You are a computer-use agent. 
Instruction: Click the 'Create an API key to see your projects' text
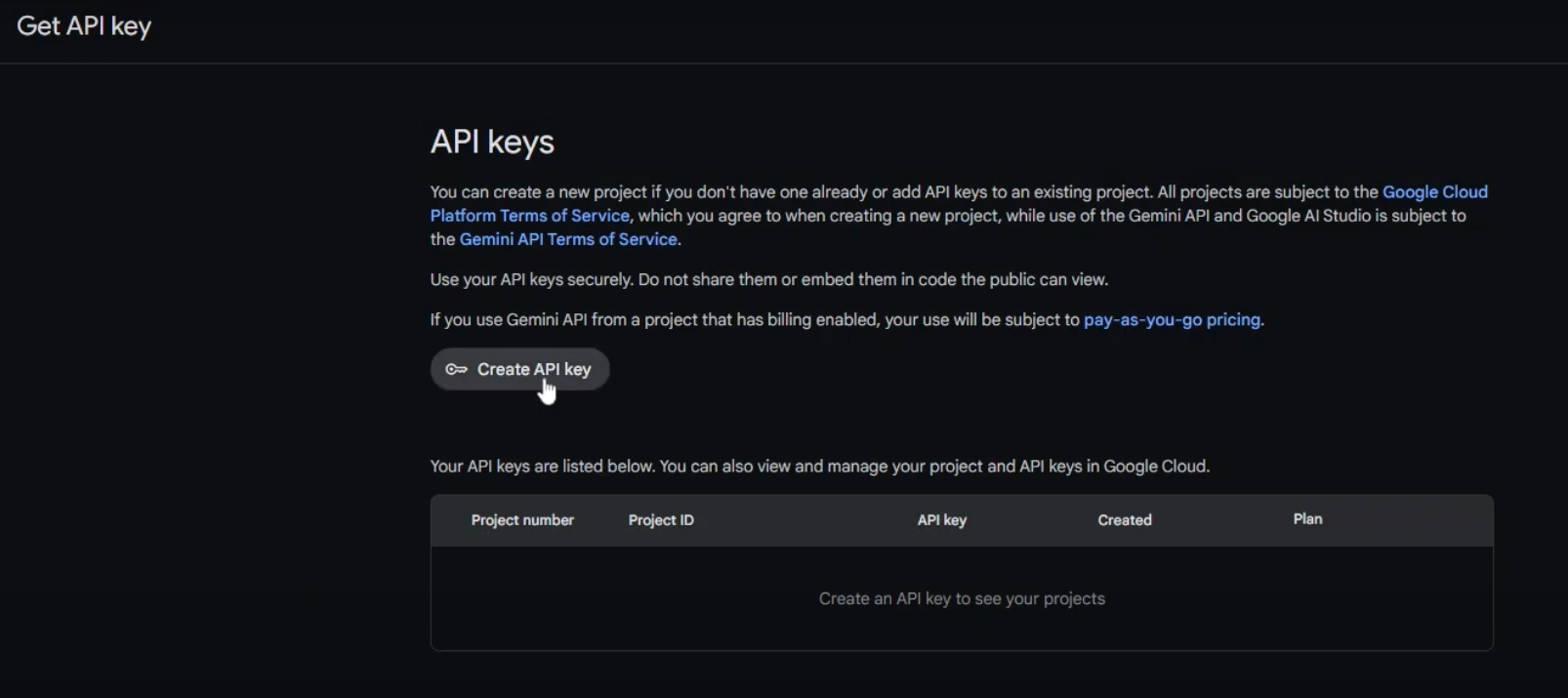962,598
